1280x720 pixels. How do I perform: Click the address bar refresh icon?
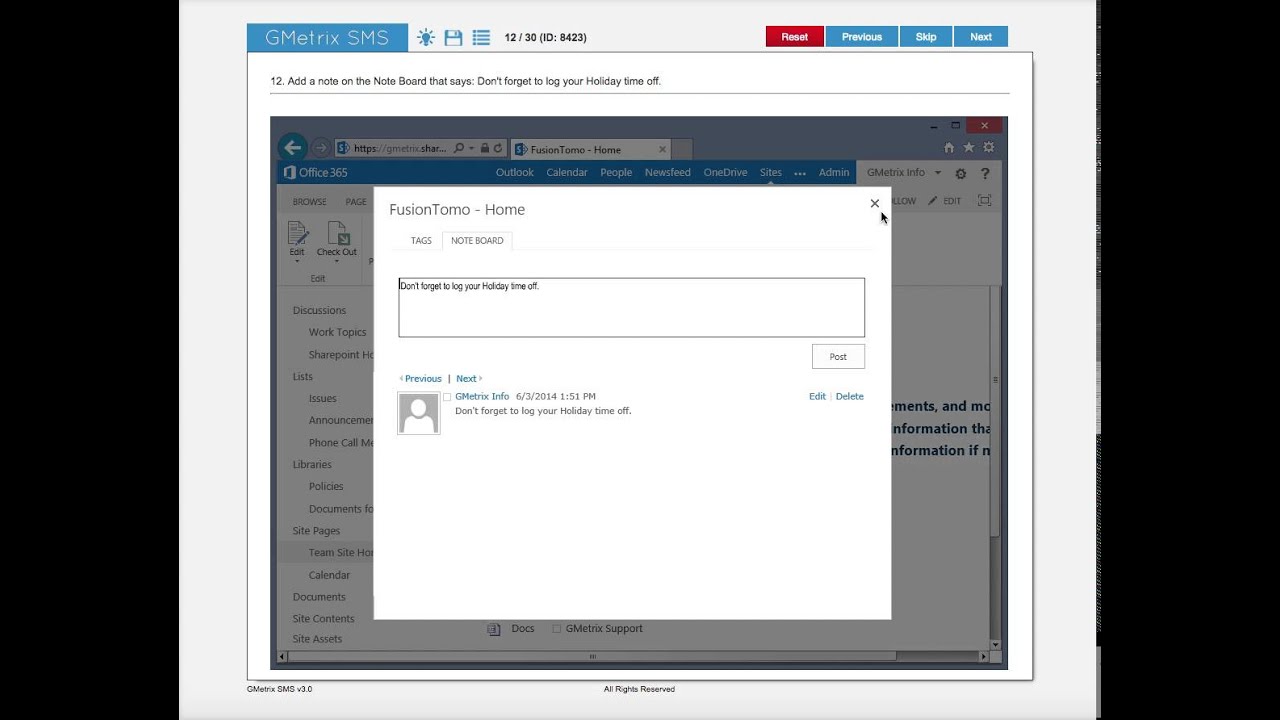coord(497,148)
